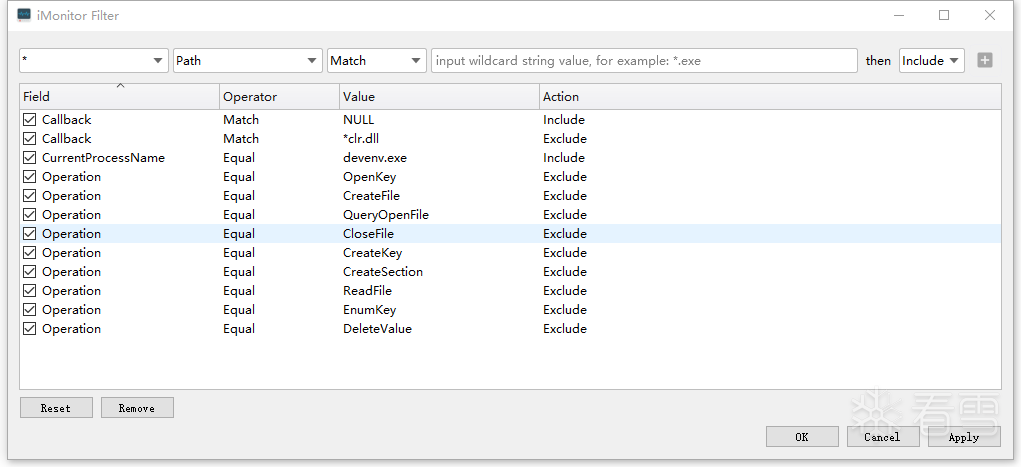The height and width of the screenshot is (467, 1021).
Task: Expand the Match operator dropdown
Action: coord(377,61)
